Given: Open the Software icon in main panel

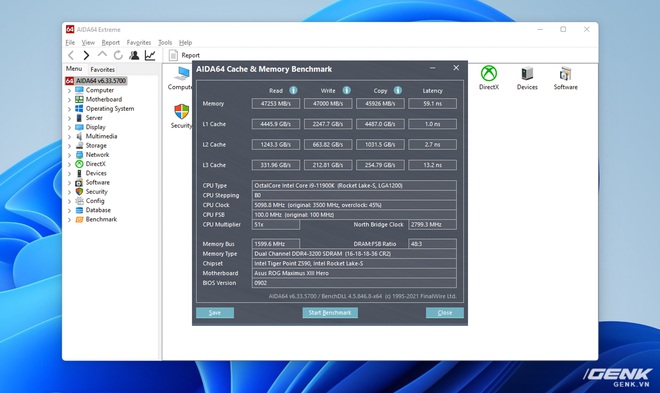Looking at the screenshot, I should pos(565,74).
